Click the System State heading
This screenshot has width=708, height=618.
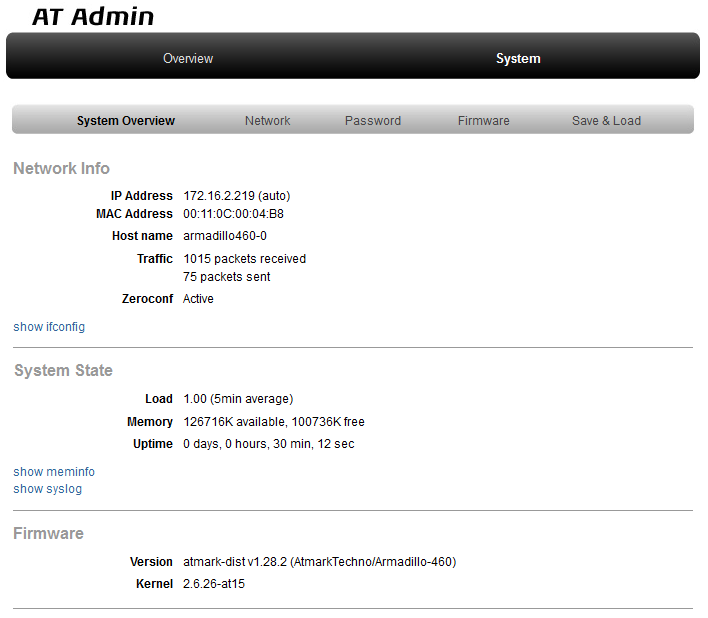[63, 370]
